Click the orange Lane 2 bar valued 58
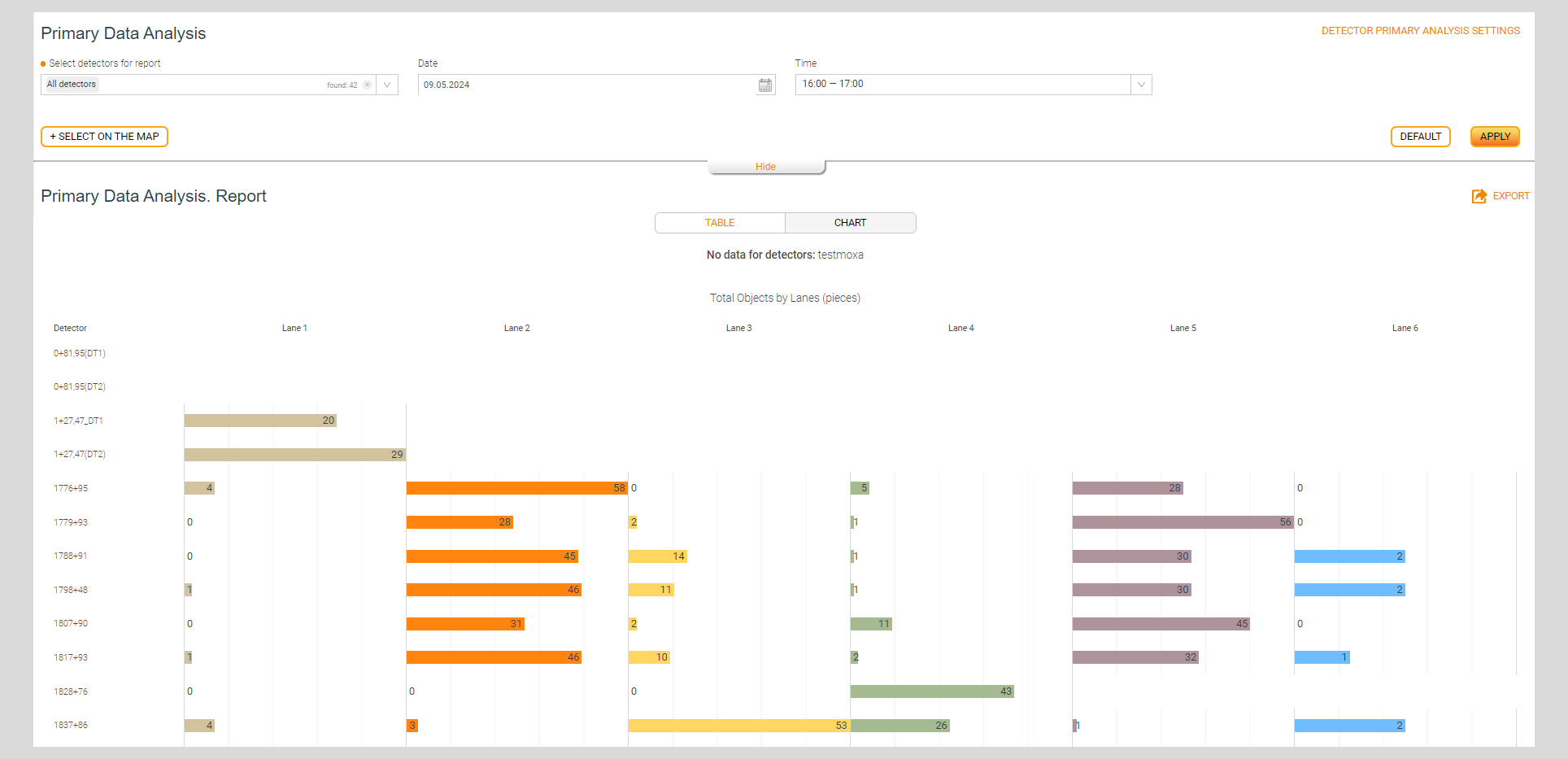Image resolution: width=1568 pixels, height=759 pixels. pos(517,488)
